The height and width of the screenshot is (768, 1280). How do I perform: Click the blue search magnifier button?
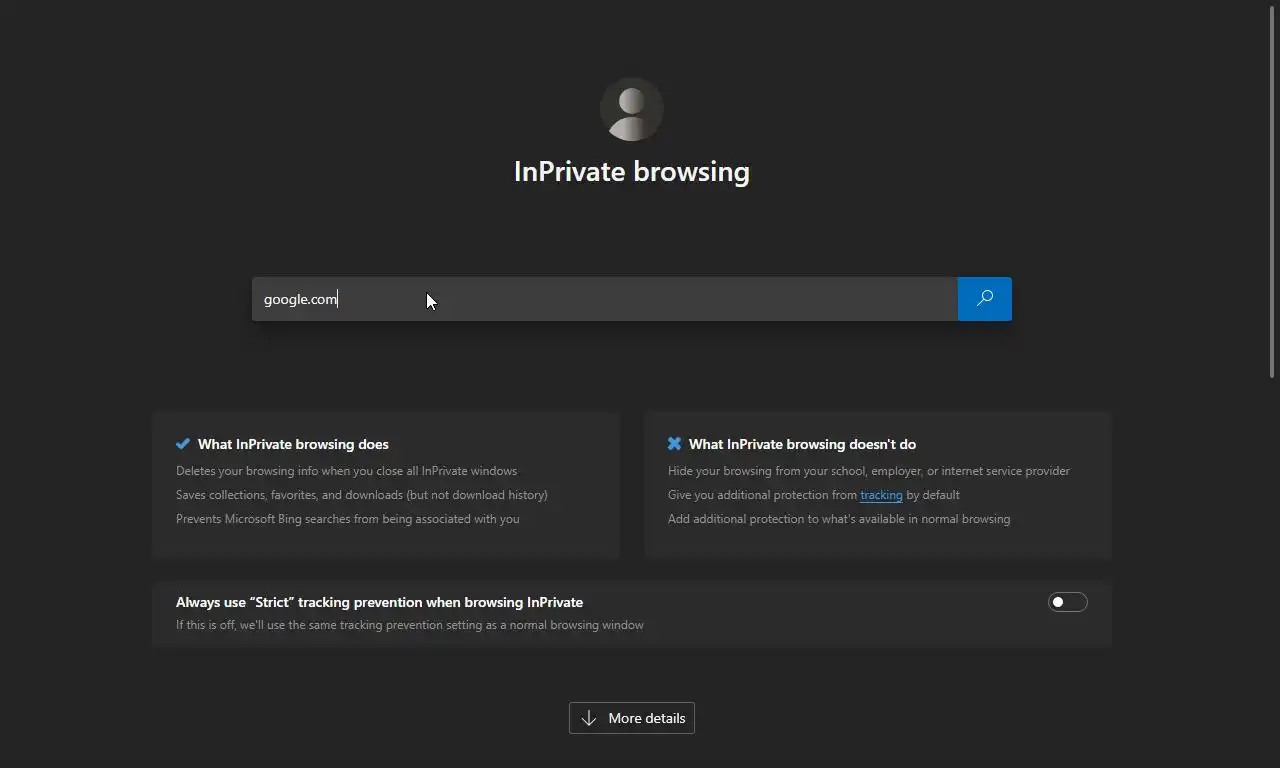(x=984, y=299)
